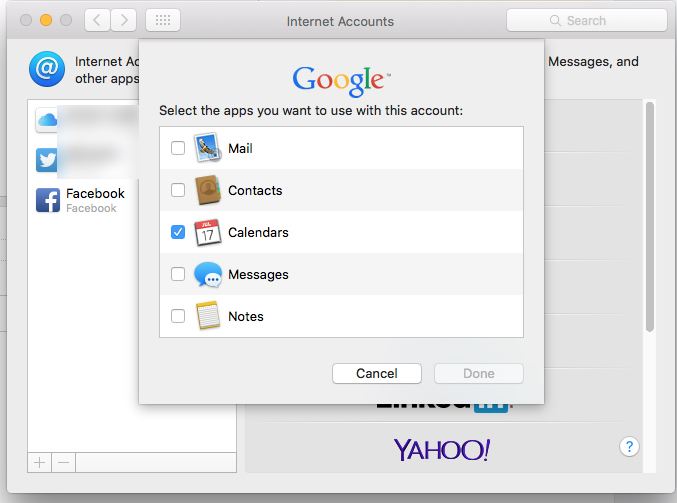
Task: Click the search magnifier icon
Action: [555, 20]
